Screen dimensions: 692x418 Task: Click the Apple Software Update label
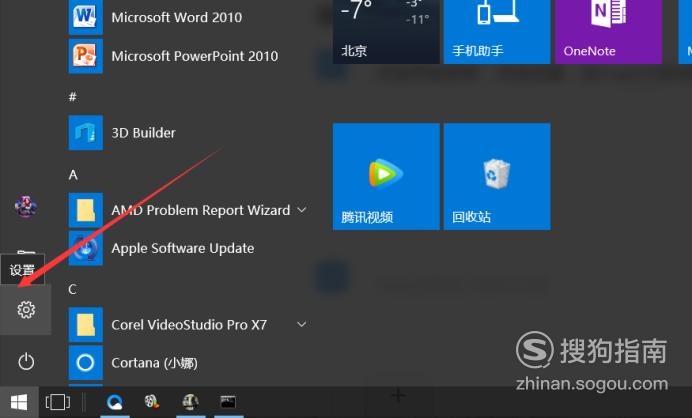[183, 249]
